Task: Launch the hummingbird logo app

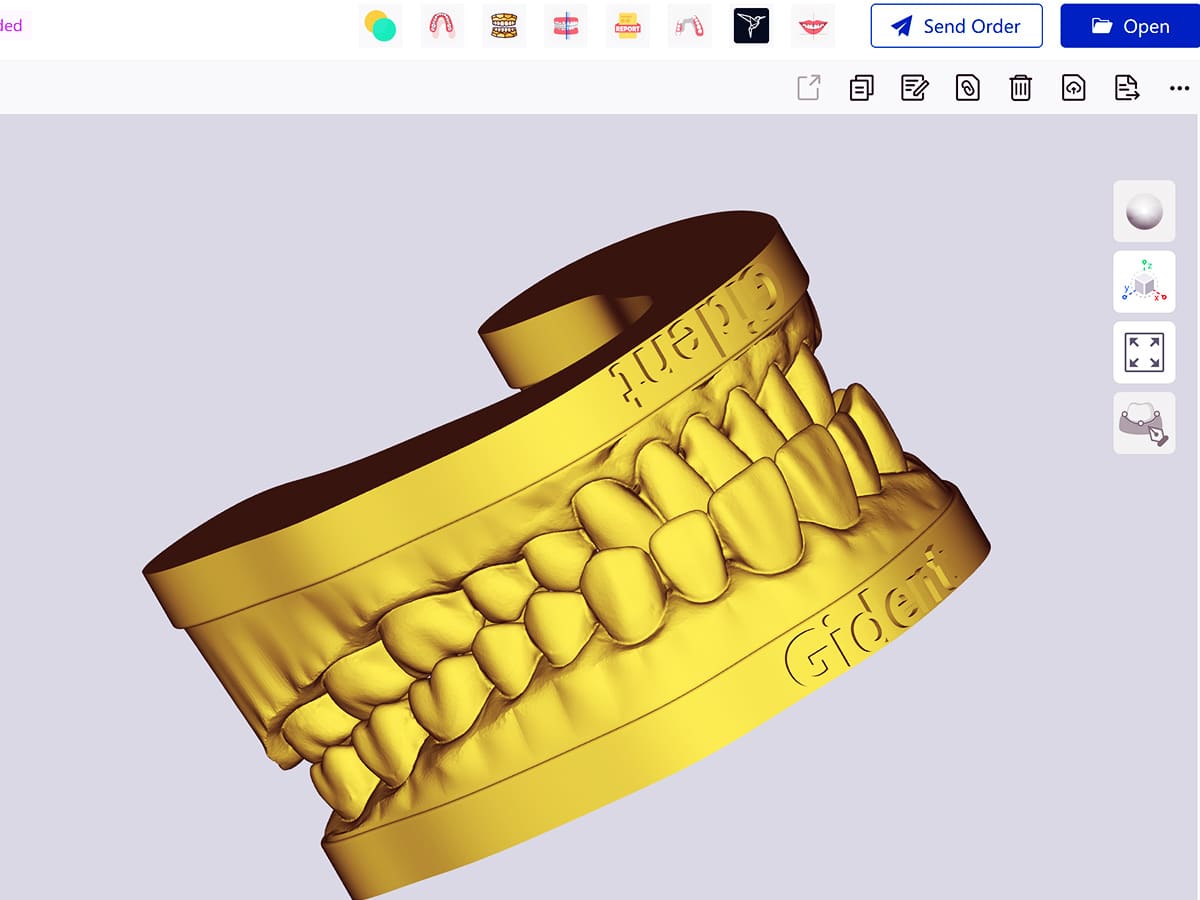Action: [x=752, y=26]
